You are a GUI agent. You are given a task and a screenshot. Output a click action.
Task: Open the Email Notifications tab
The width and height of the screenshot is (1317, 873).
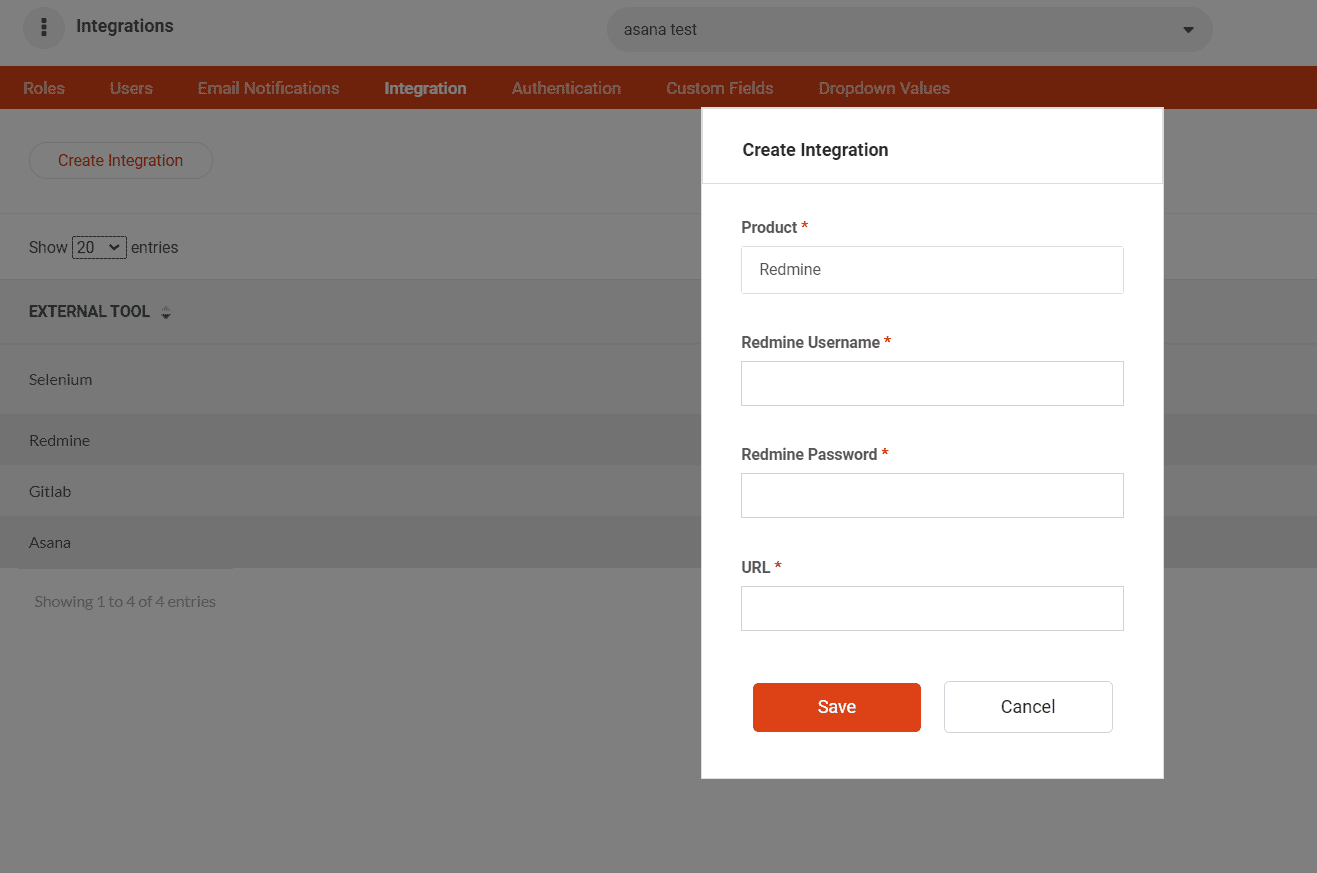[x=268, y=88]
